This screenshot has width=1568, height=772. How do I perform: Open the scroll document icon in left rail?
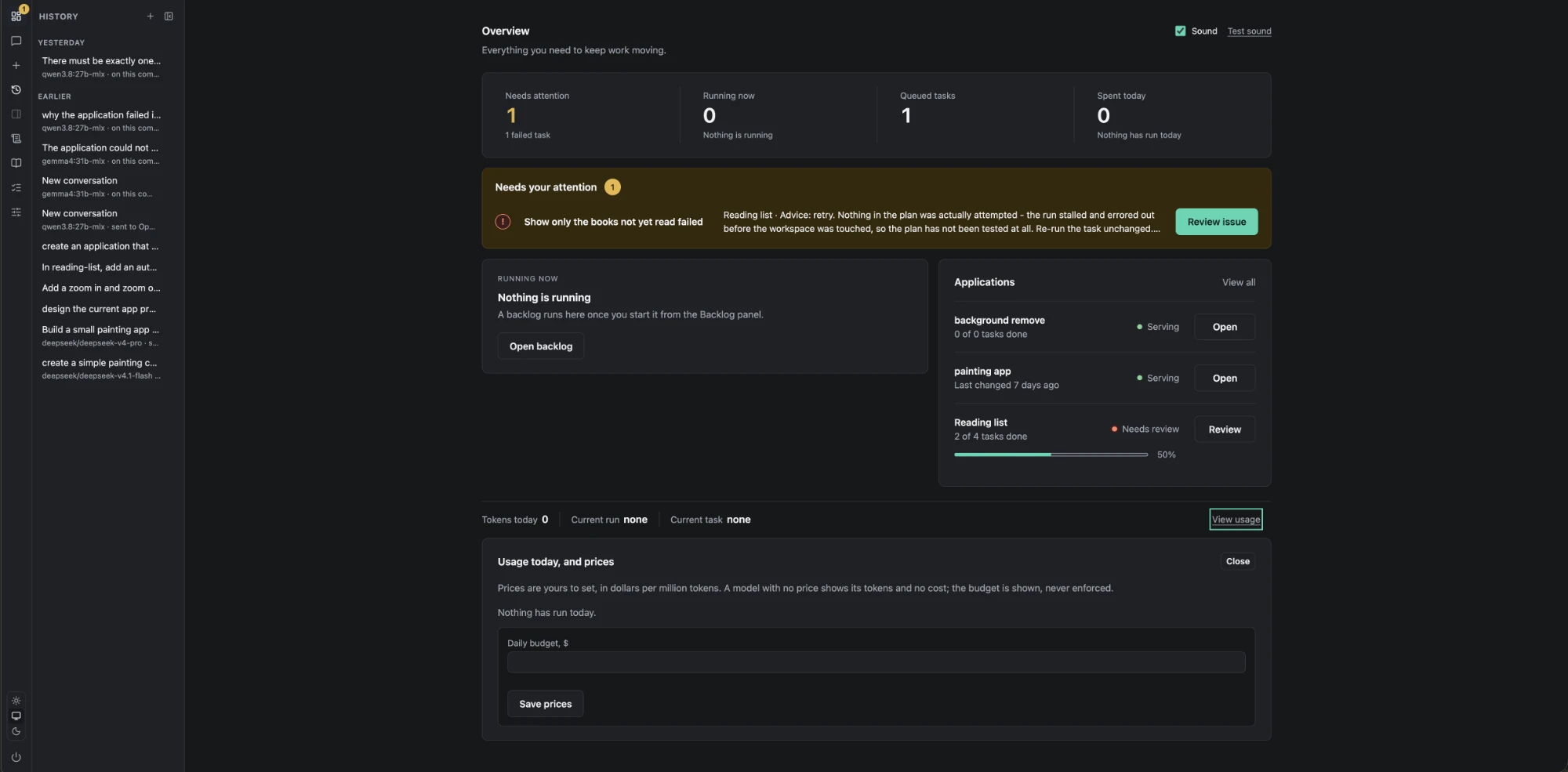(x=16, y=139)
